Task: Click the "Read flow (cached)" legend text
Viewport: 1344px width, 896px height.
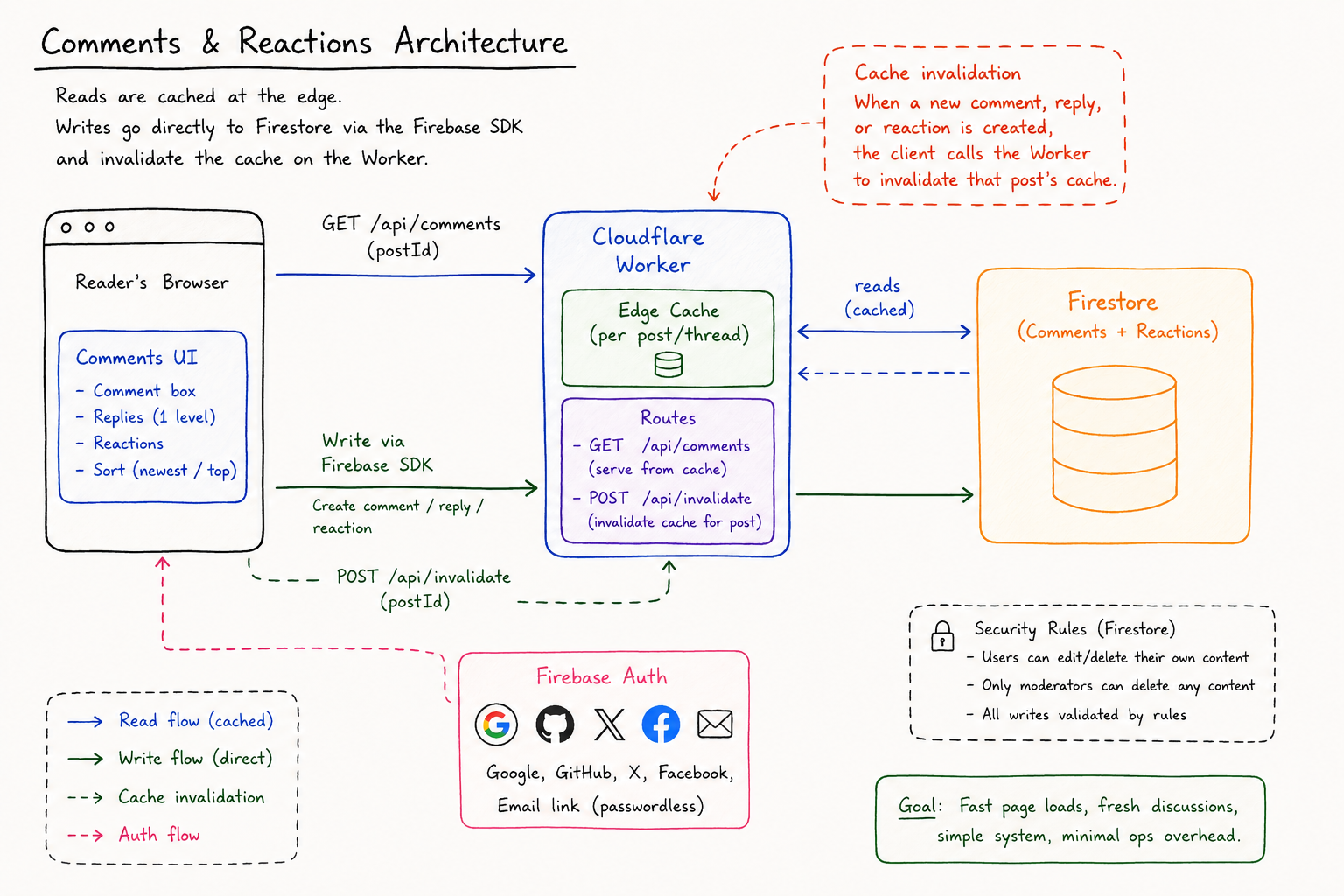Action: tap(196, 721)
